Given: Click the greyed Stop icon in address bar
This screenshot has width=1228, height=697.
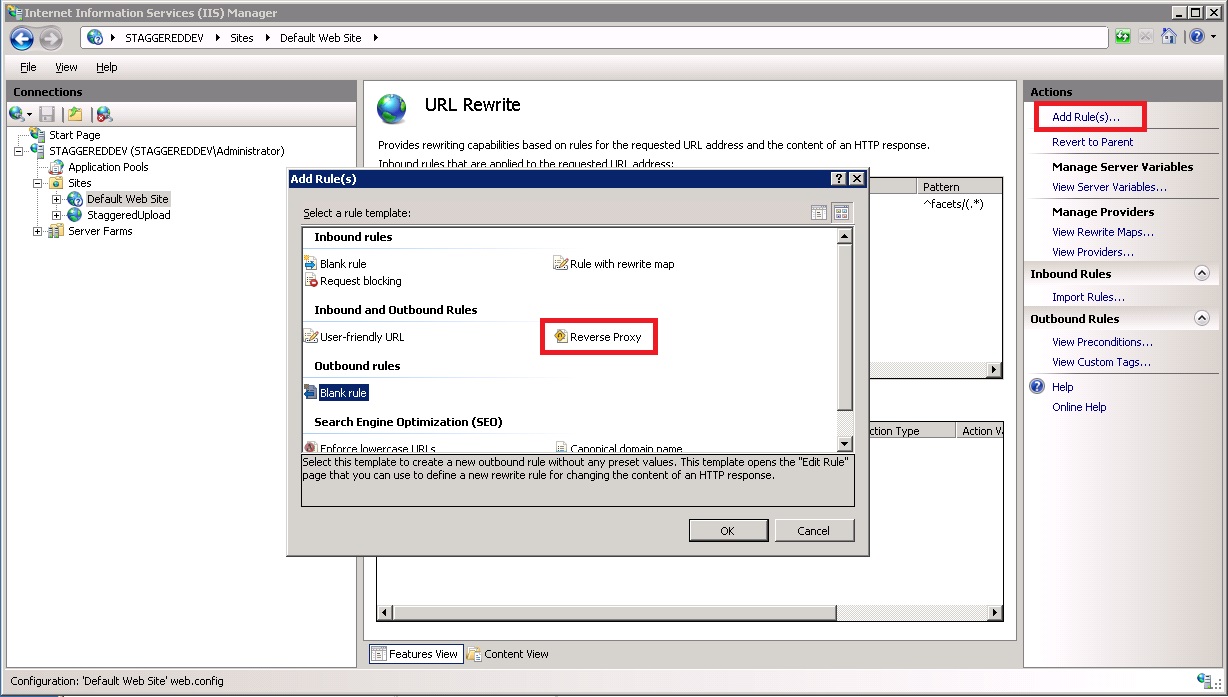Looking at the screenshot, I should tap(1146, 37).
